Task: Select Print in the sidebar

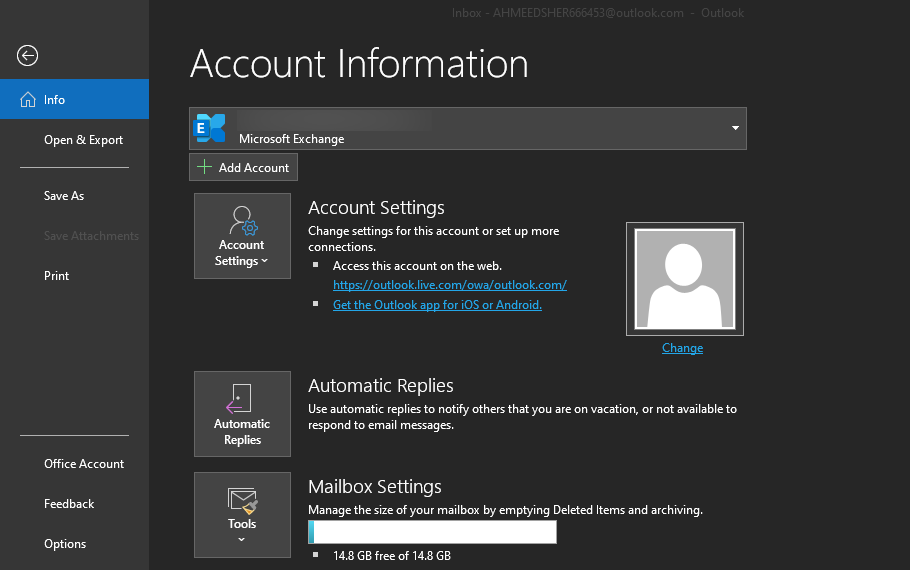Action: click(56, 276)
